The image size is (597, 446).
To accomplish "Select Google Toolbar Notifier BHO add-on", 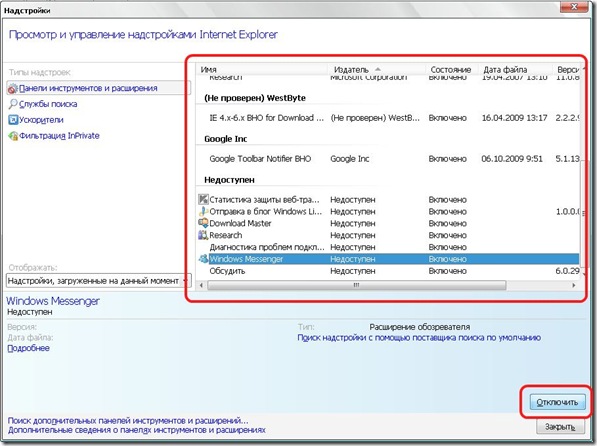I will click(x=388, y=159).
